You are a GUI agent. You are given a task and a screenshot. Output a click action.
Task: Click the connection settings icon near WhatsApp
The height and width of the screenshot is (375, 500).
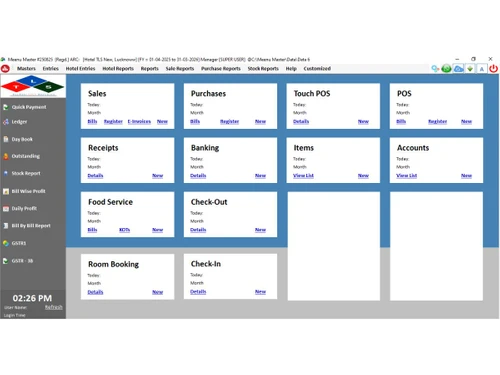[x=435, y=69]
